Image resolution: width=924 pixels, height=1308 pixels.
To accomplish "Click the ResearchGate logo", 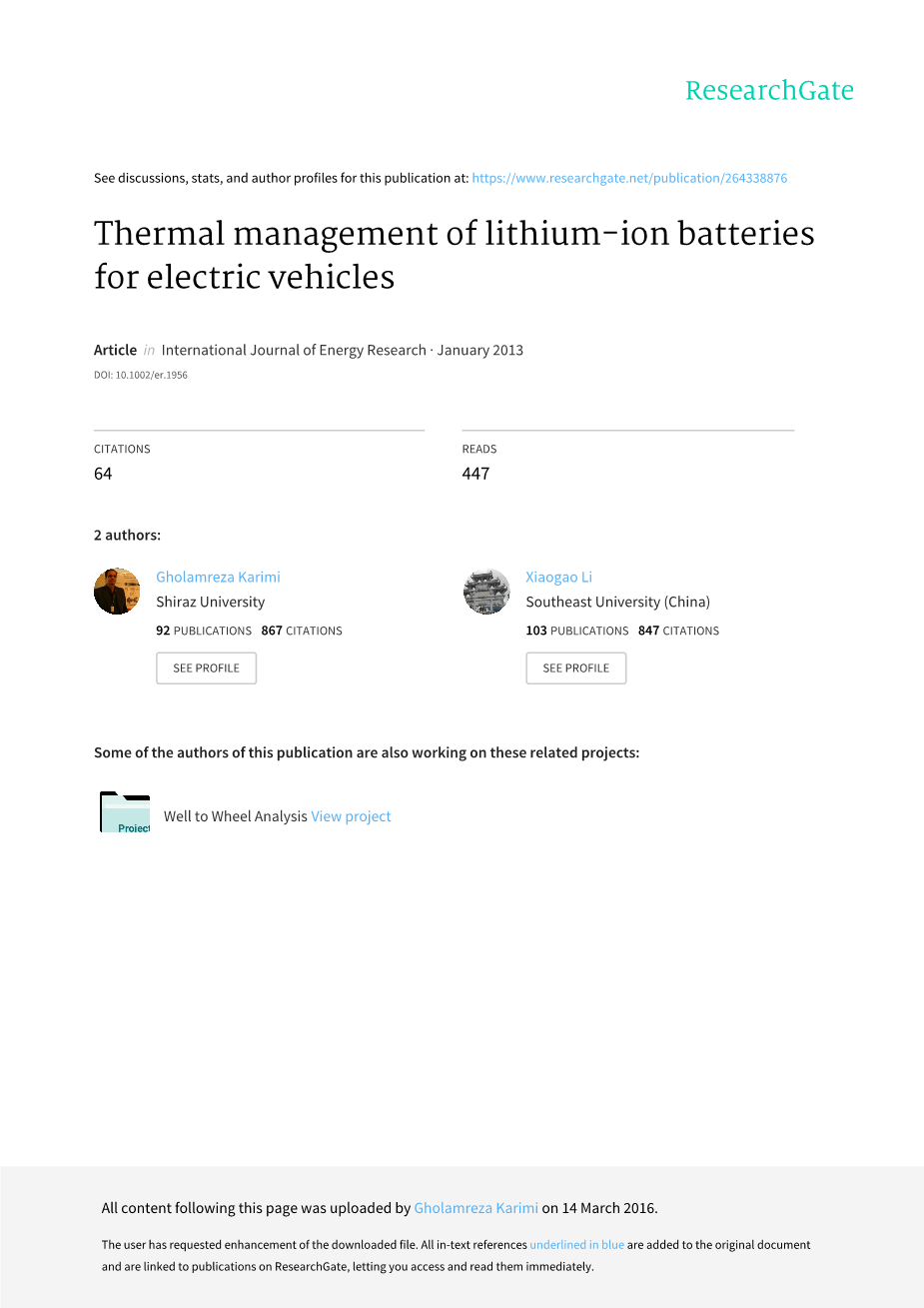I will pos(769,91).
